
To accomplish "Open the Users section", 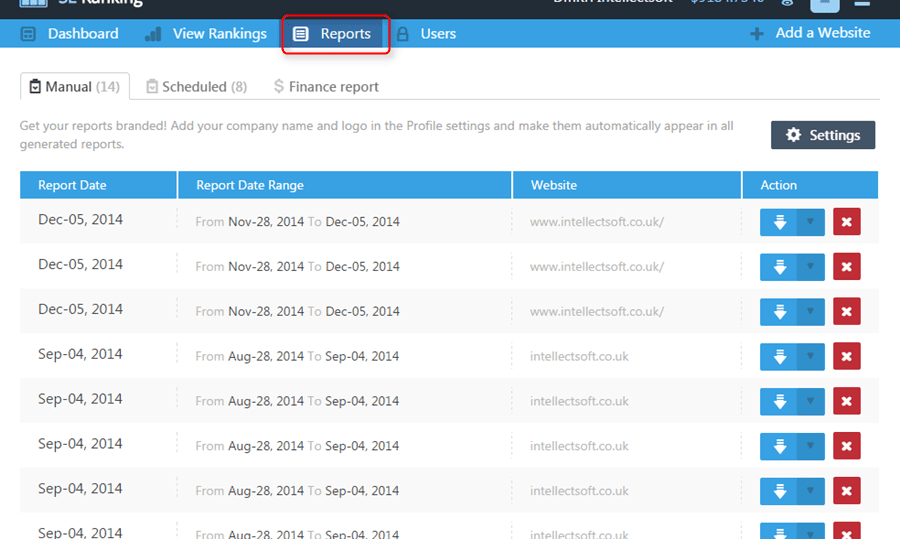I will click(x=426, y=33).
